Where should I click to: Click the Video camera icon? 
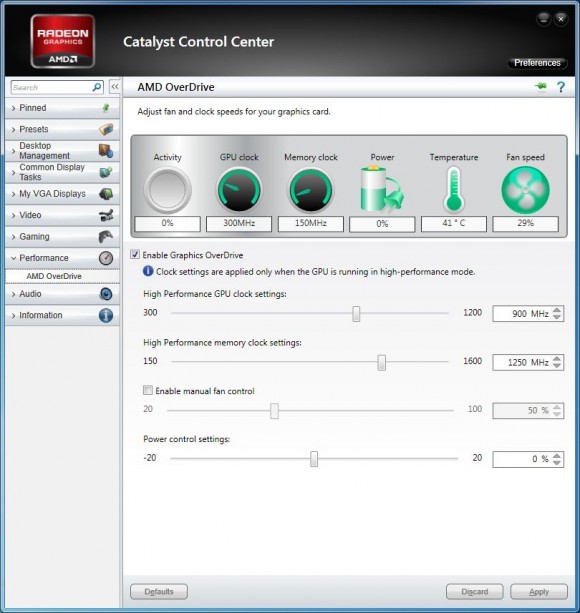106,215
